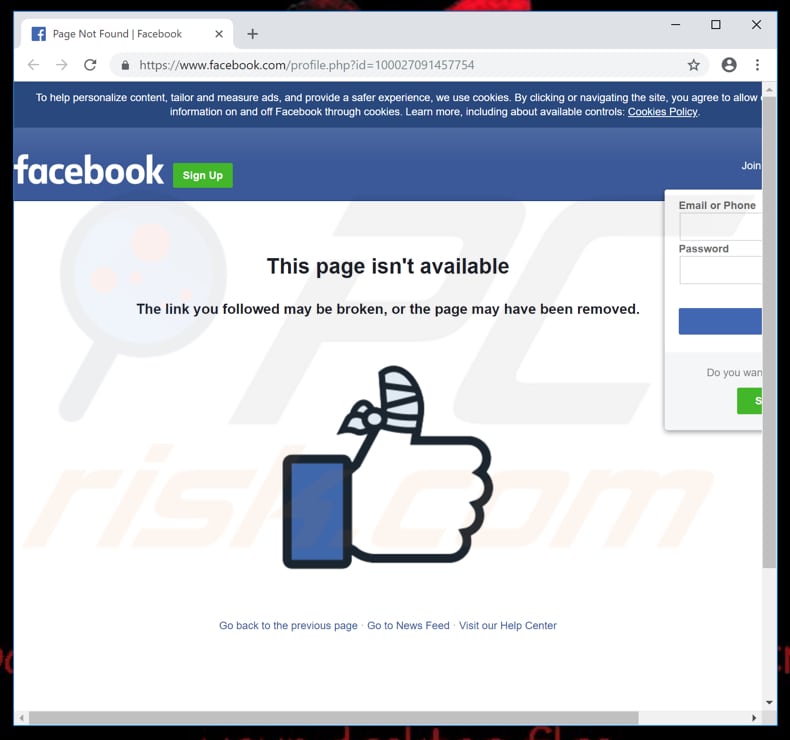Focus the Password input field

coord(720,270)
